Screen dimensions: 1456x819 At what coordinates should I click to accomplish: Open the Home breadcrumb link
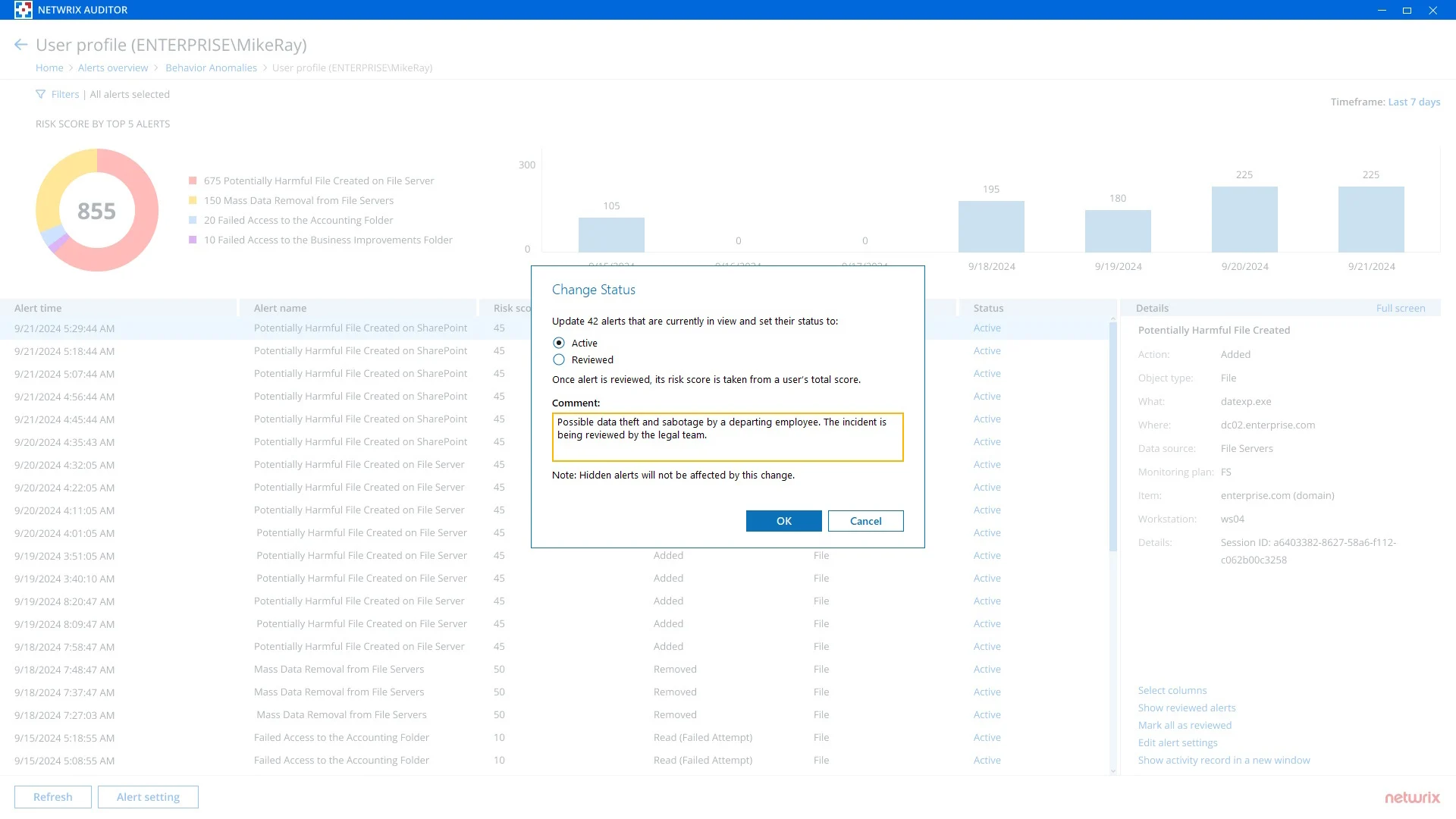pos(49,68)
